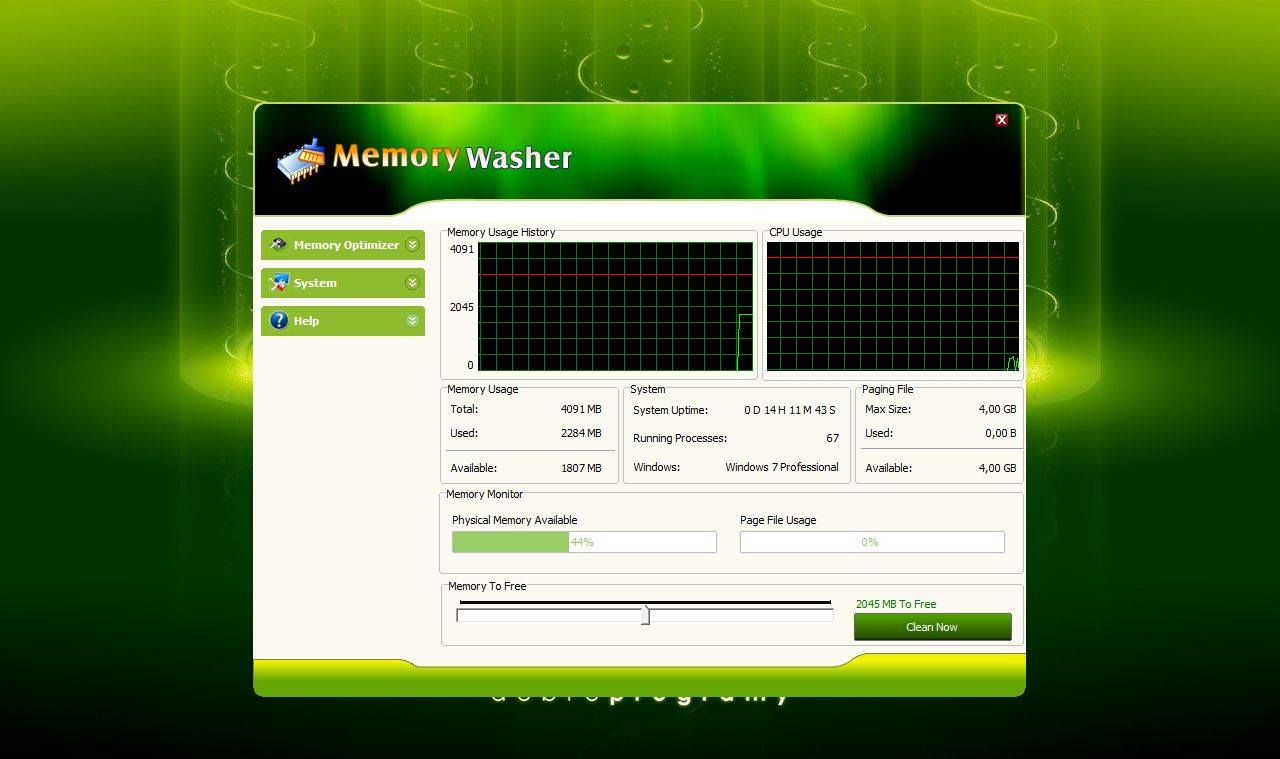
Task: Click the Help question mark icon
Action: coord(279,321)
